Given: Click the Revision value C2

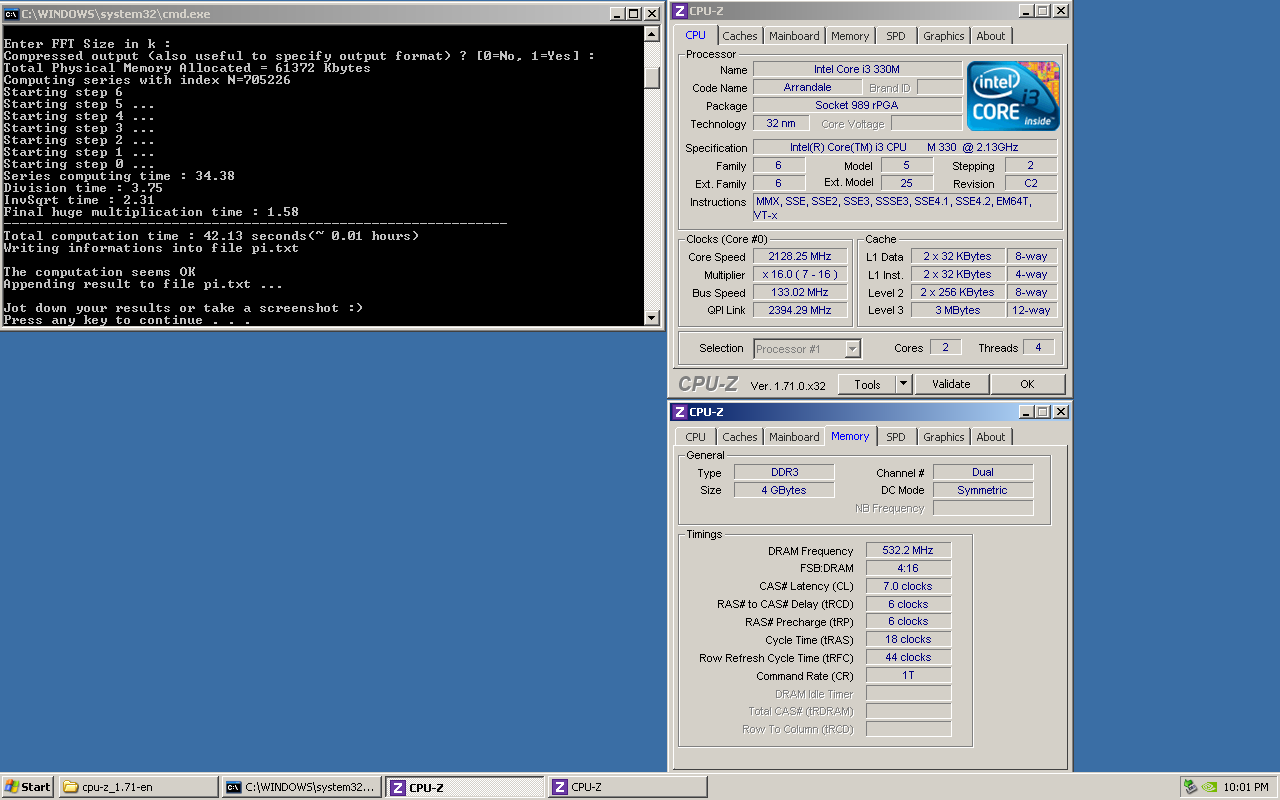Looking at the screenshot, I should point(1031,184).
